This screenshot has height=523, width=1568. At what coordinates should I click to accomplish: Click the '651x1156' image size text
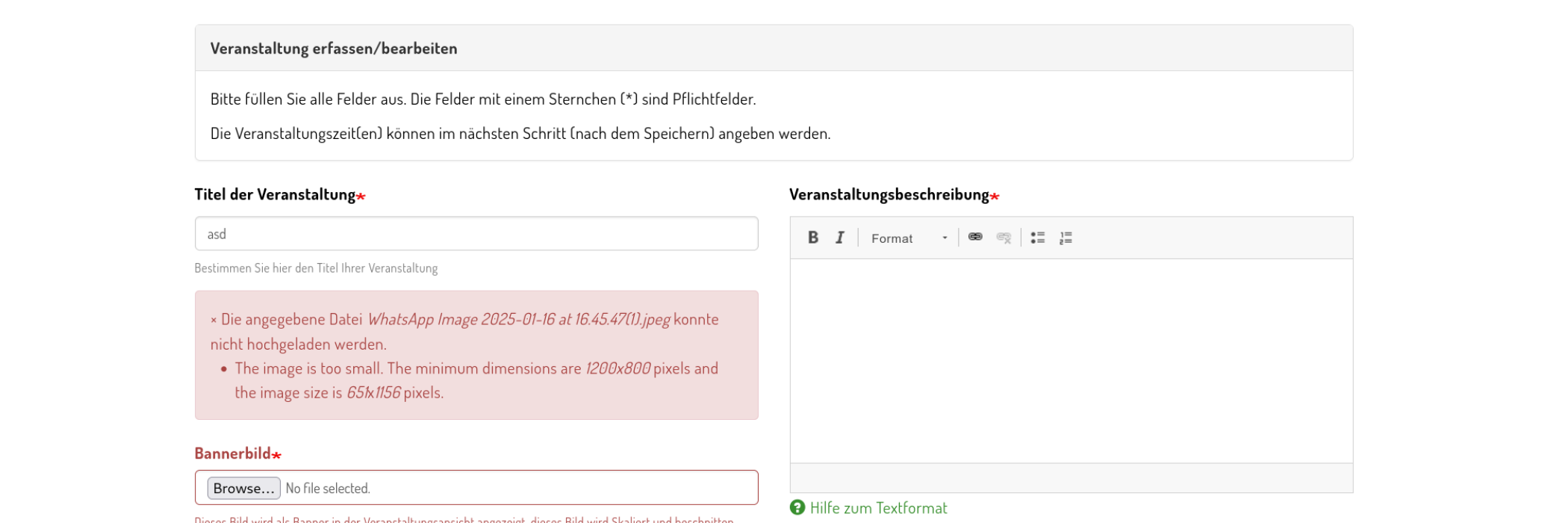click(x=373, y=392)
